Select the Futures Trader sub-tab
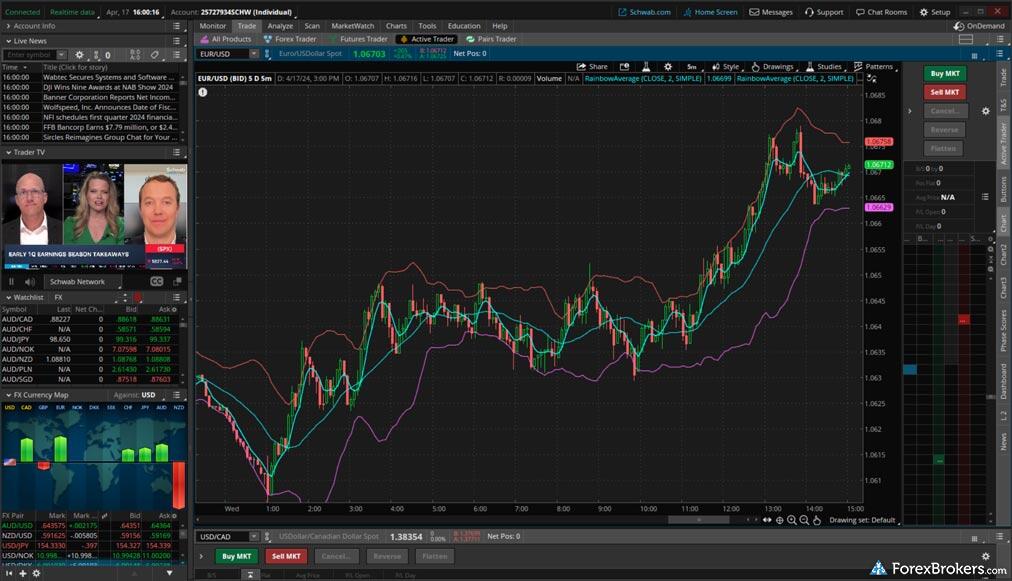Viewport: 1012px width, 581px height. [x=358, y=39]
